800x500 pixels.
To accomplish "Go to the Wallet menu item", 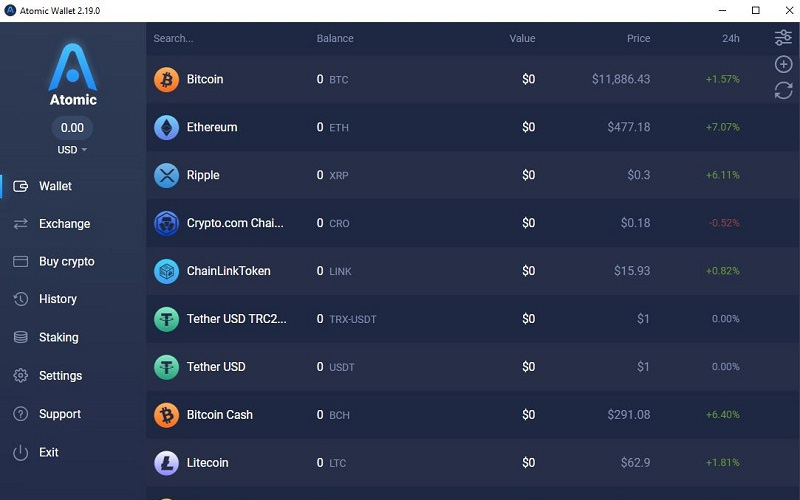I will [x=55, y=186].
